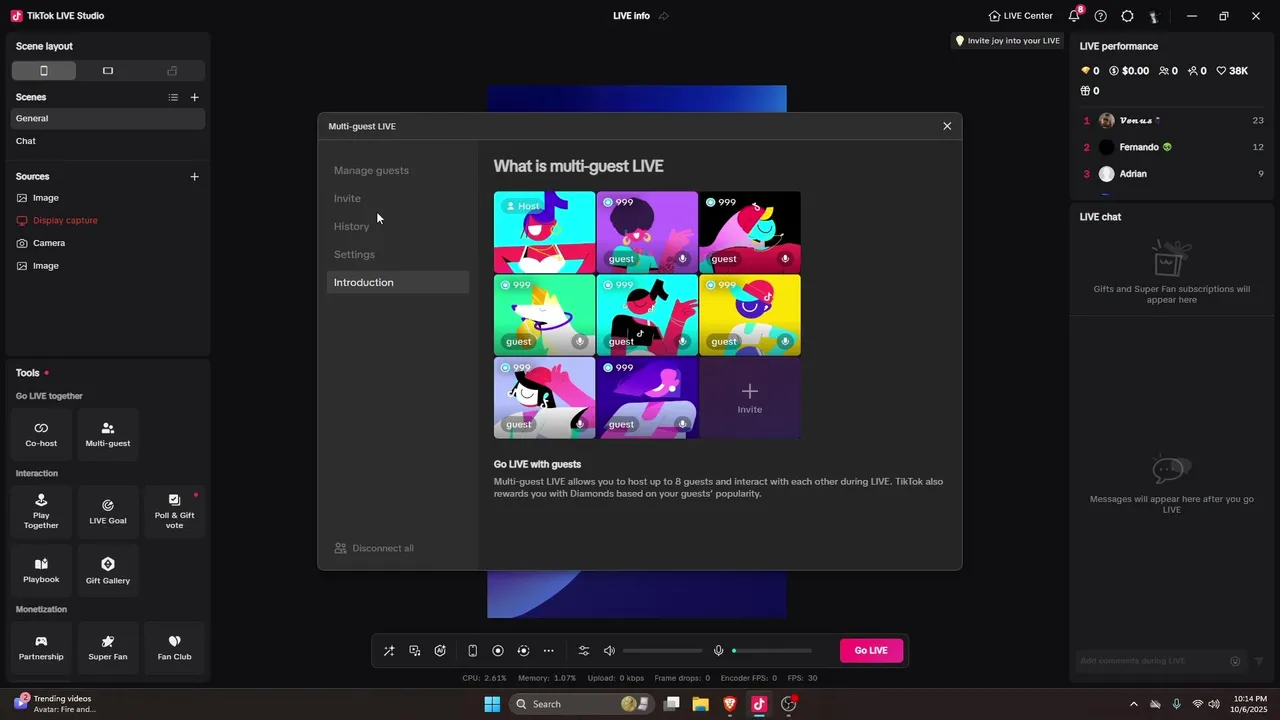
Task: Open the notifications bell
Action: tap(1075, 16)
